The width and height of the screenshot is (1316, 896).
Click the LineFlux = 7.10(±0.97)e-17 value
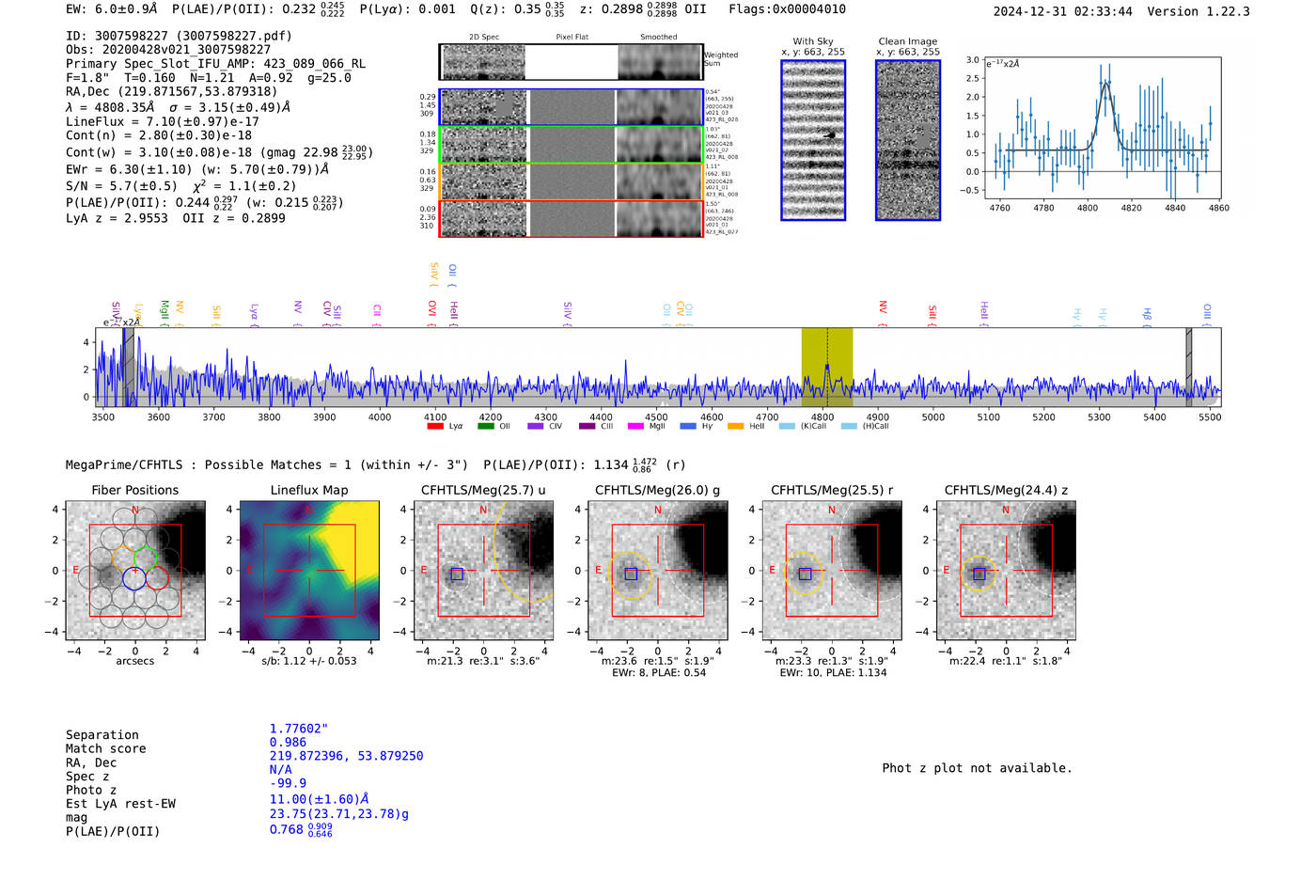[x=163, y=121]
